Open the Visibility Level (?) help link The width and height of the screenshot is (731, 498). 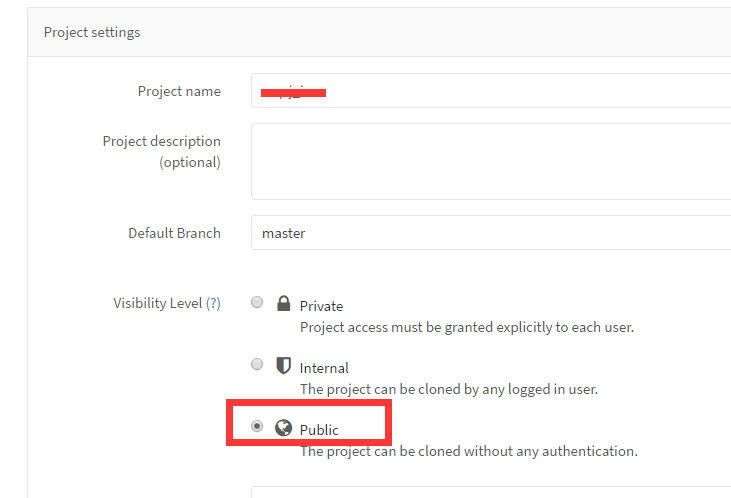click(213, 303)
